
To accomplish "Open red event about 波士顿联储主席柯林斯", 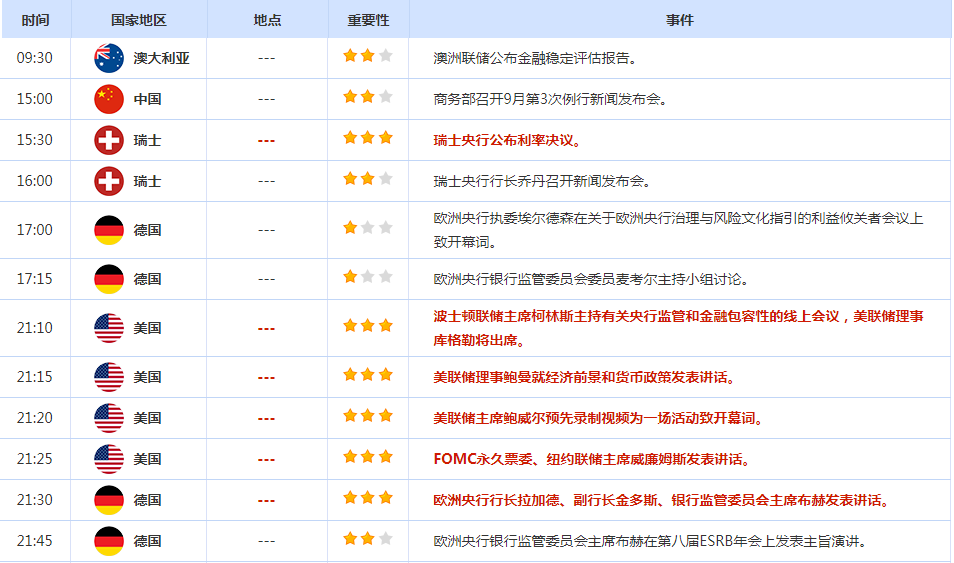I will [678, 328].
